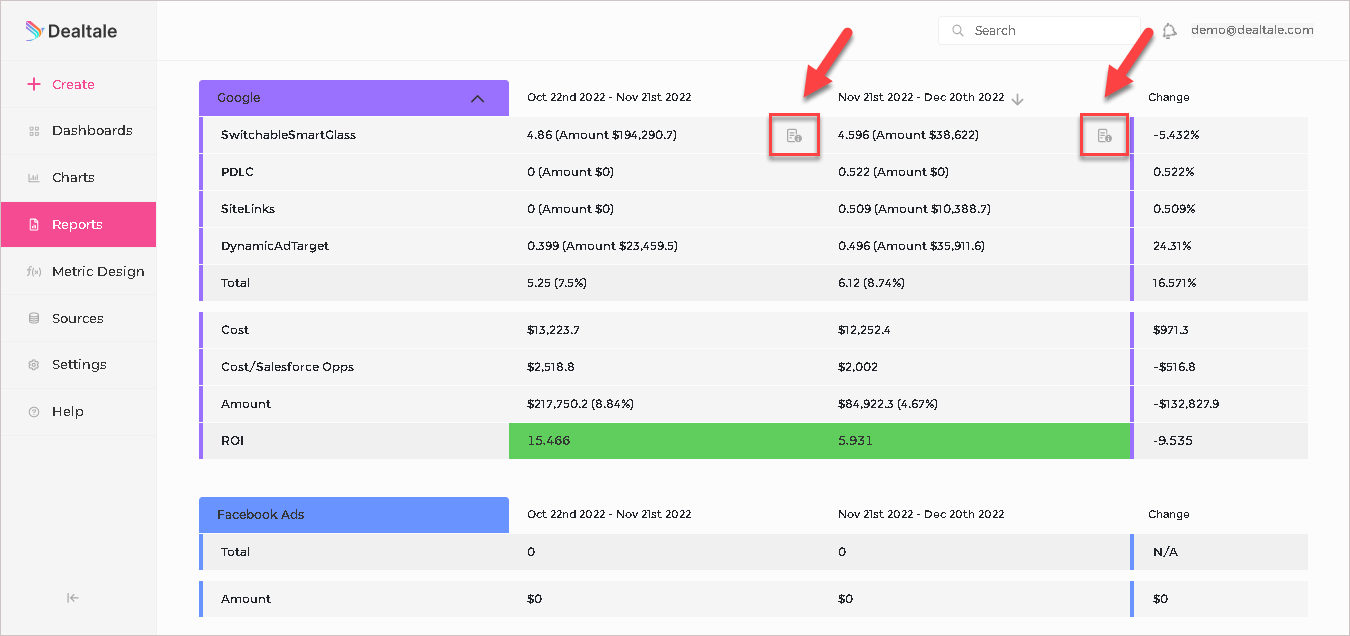Click the Cost/Salesforce Opps label
Image resolution: width=1350 pixels, height=636 pixels.
coord(287,367)
